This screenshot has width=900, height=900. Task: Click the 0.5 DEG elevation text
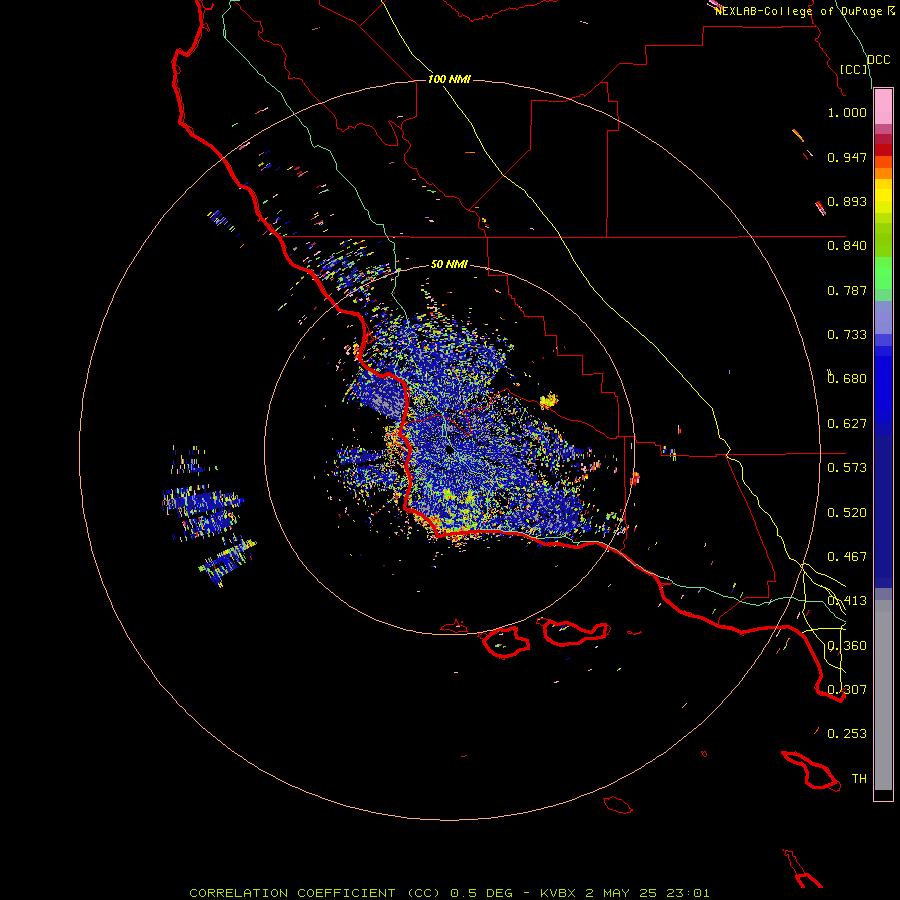[482, 893]
